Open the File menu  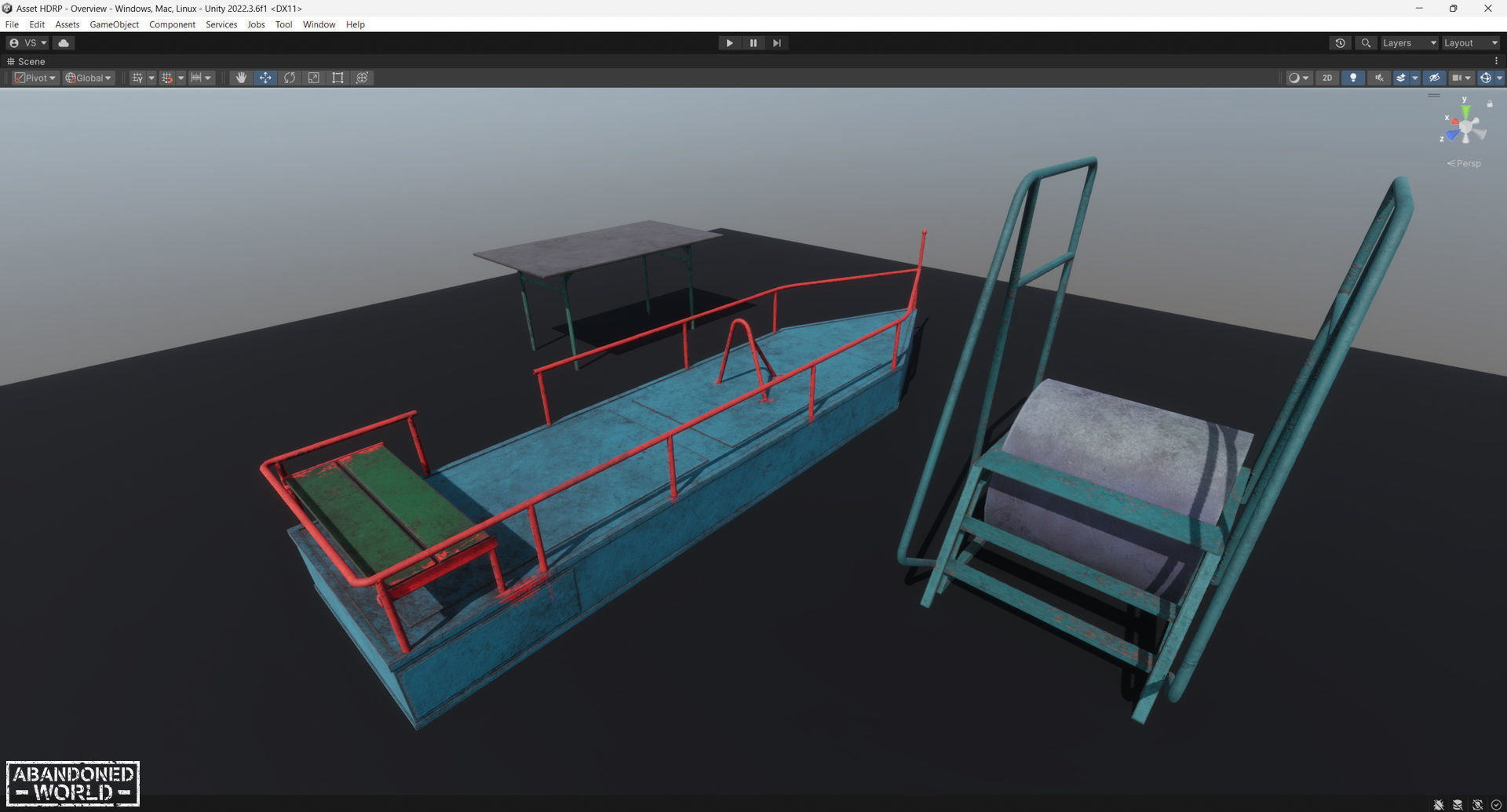coord(12,24)
